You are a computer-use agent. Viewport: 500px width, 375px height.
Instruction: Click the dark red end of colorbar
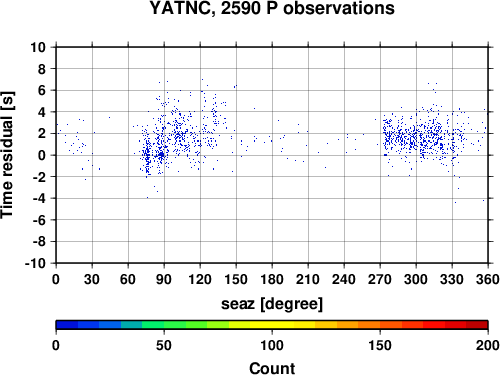477,325
